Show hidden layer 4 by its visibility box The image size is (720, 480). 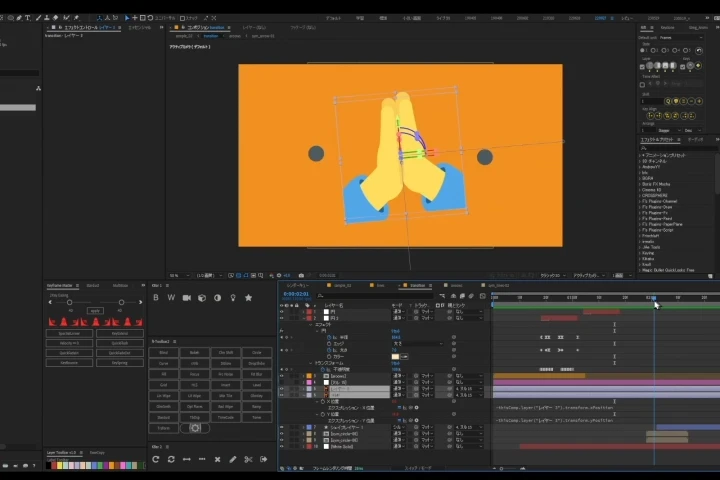281,382
